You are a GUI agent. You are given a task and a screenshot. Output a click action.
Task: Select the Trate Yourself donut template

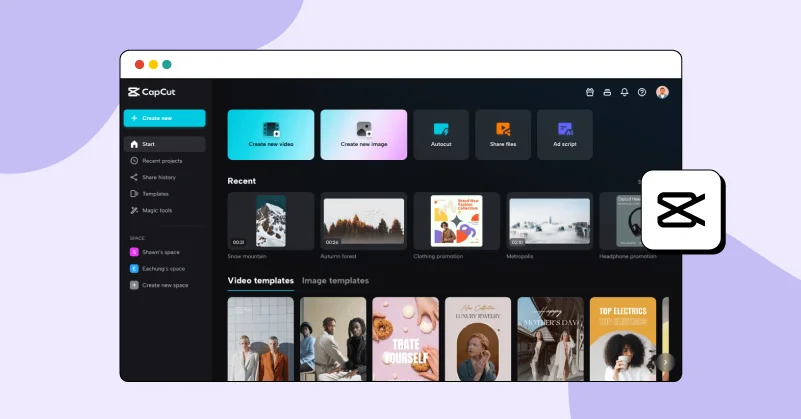tap(406, 339)
